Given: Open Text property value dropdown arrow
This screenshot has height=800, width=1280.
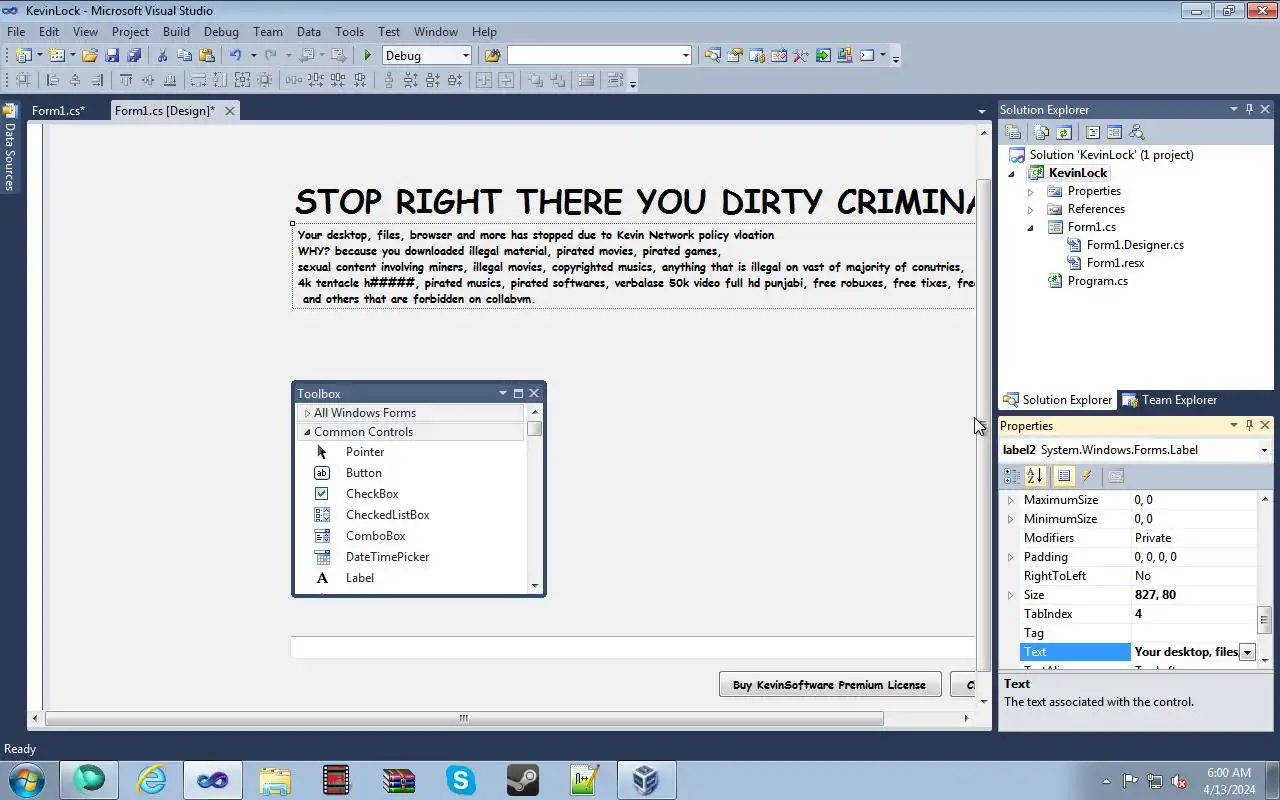Looking at the screenshot, I should tap(1247, 652).
